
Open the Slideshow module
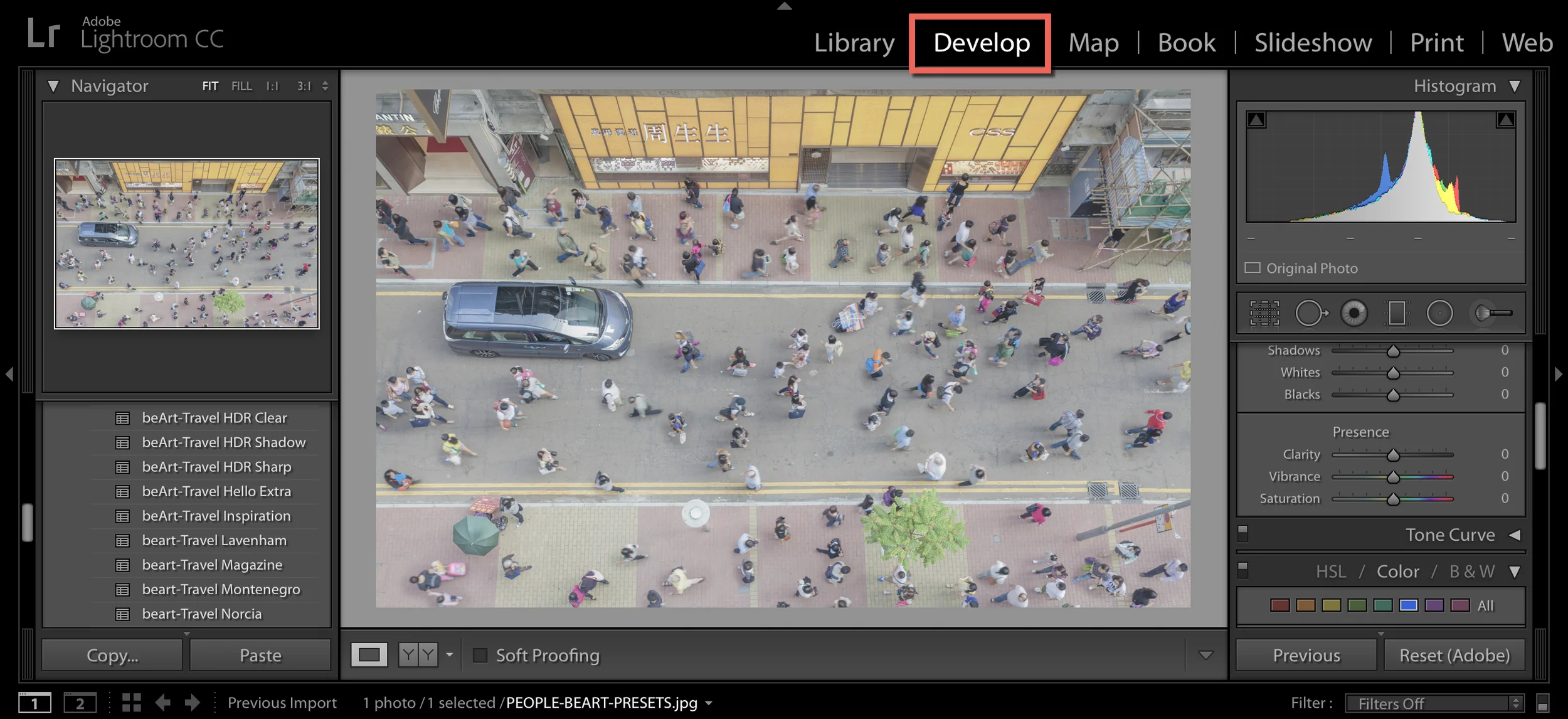tap(1313, 43)
